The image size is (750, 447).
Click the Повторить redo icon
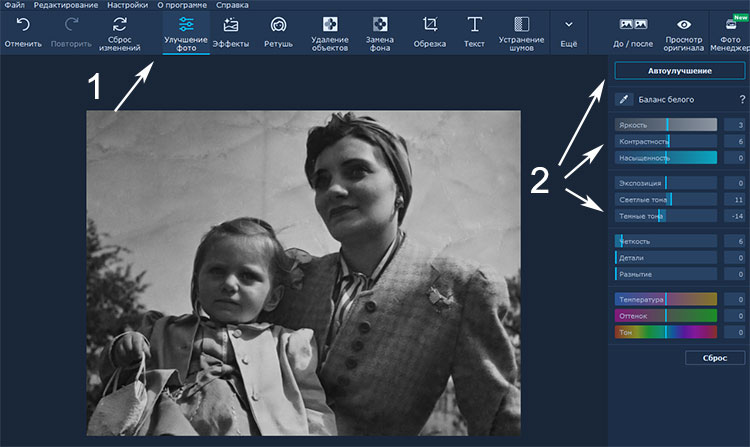(x=71, y=24)
